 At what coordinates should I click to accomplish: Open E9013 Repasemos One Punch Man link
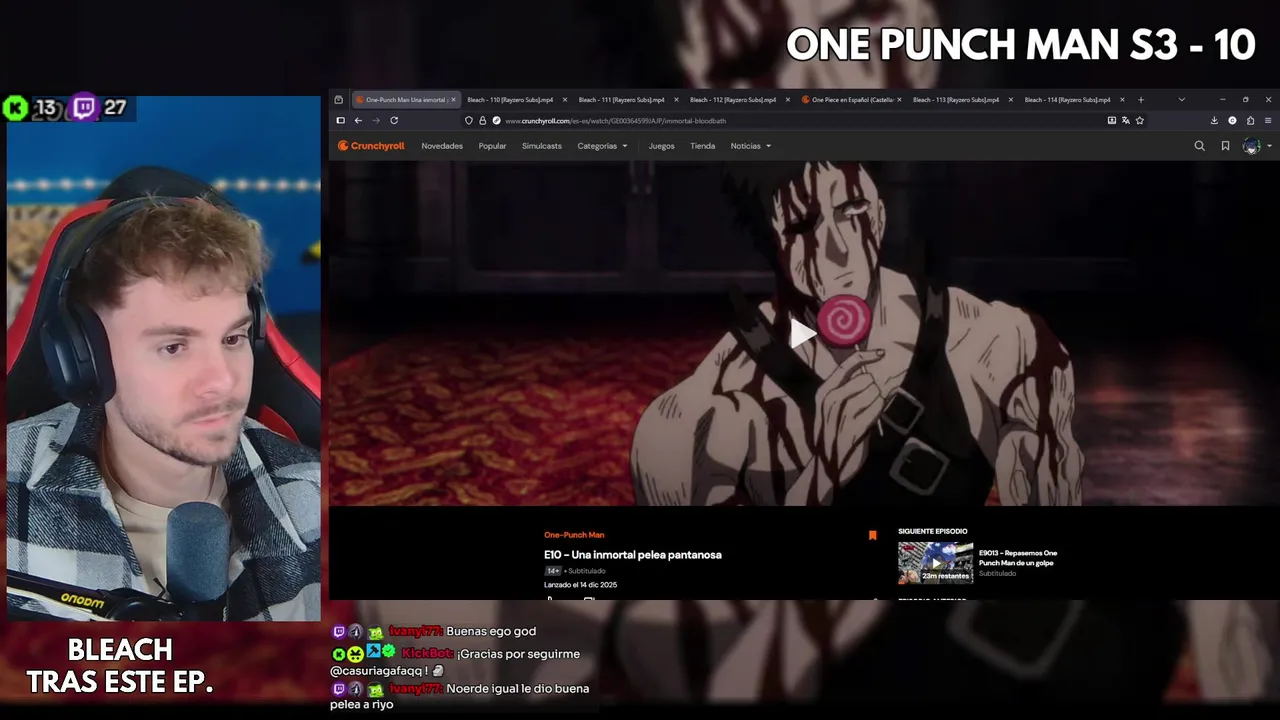pos(1018,558)
